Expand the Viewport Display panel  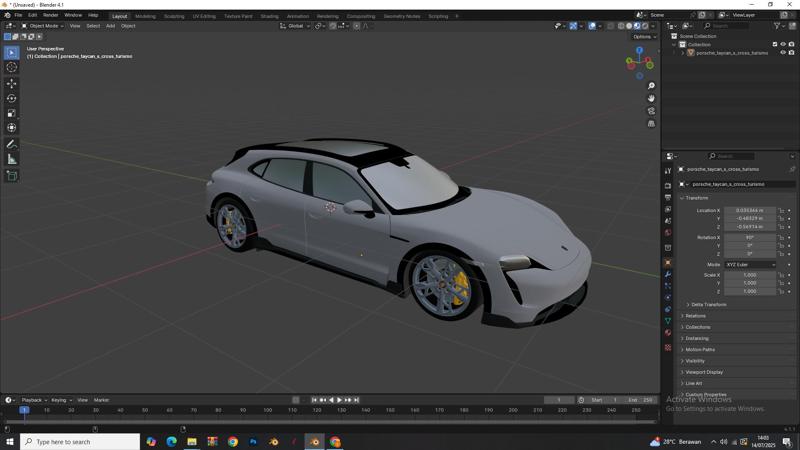click(x=704, y=372)
